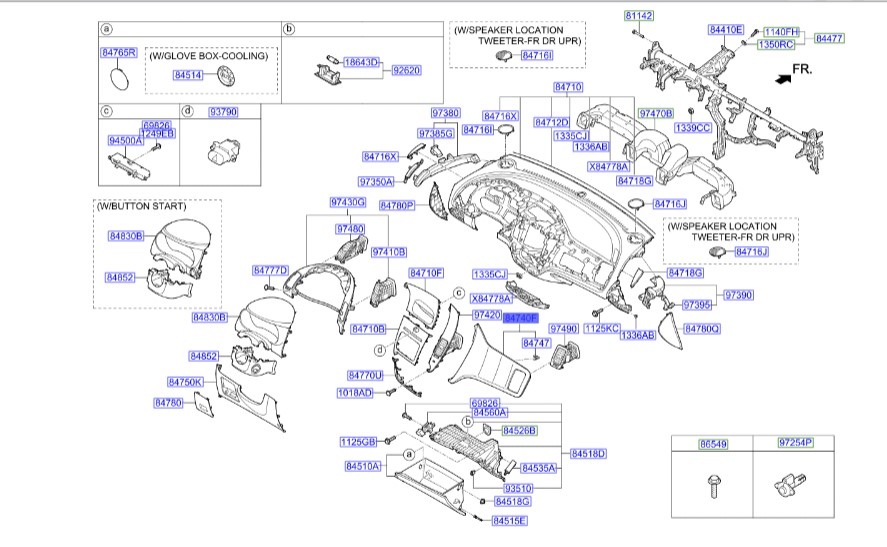Click part number link 84518G

click(513, 501)
